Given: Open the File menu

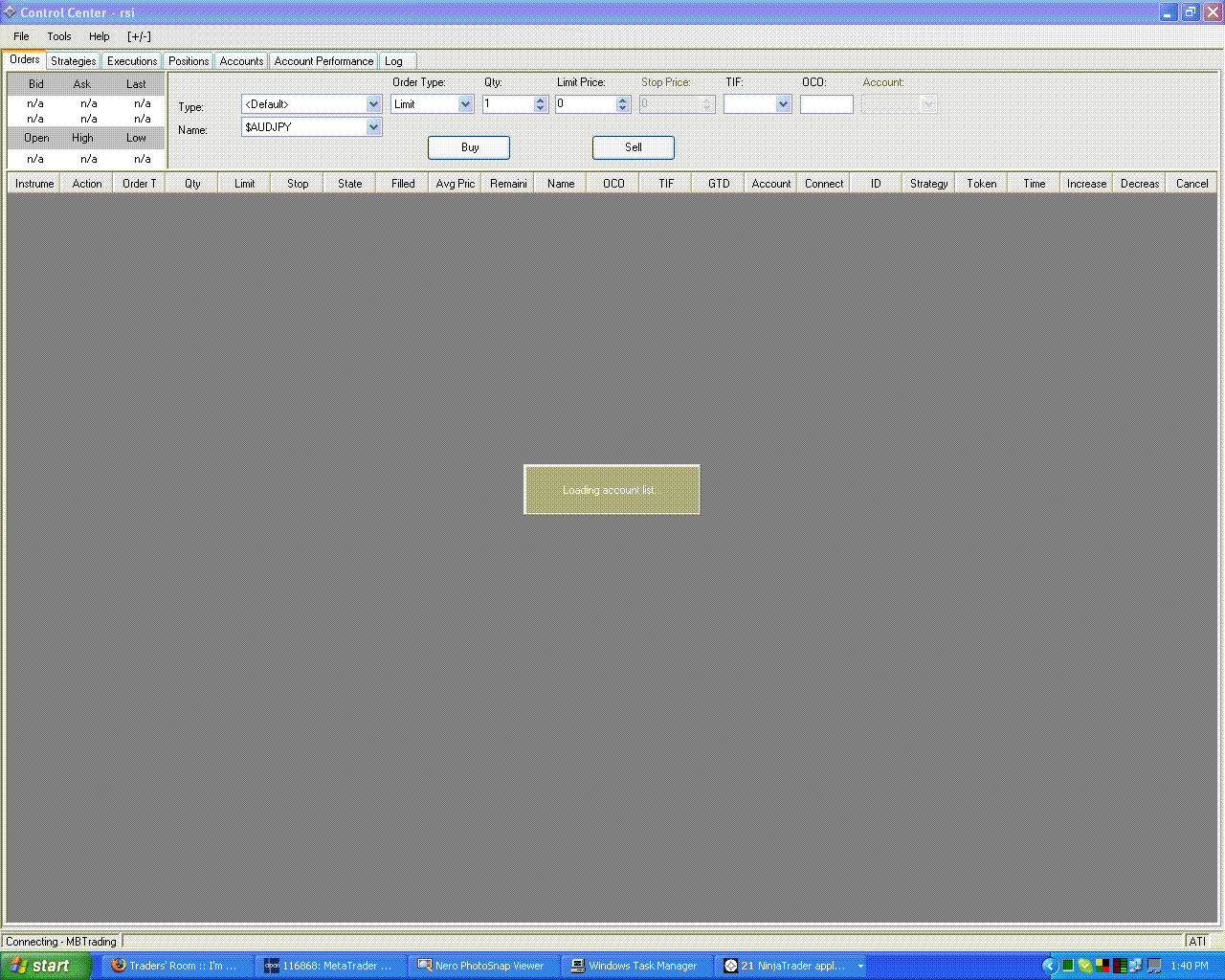Looking at the screenshot, I should point(21,36).
